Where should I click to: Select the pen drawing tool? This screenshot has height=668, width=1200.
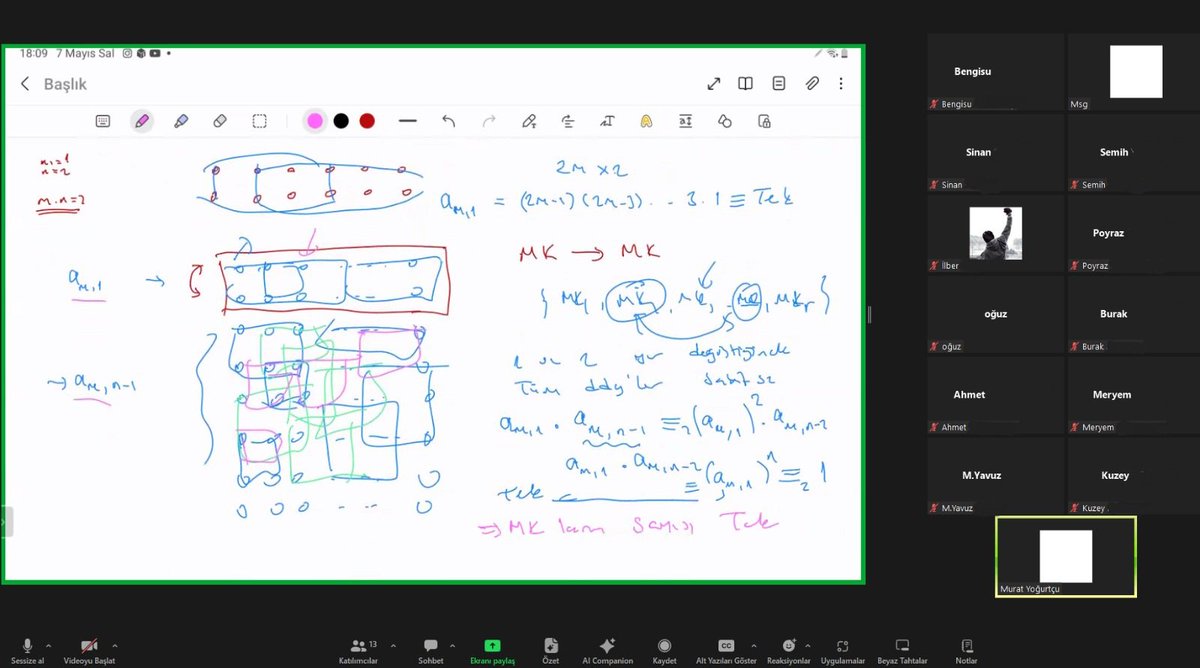point(141,121)
